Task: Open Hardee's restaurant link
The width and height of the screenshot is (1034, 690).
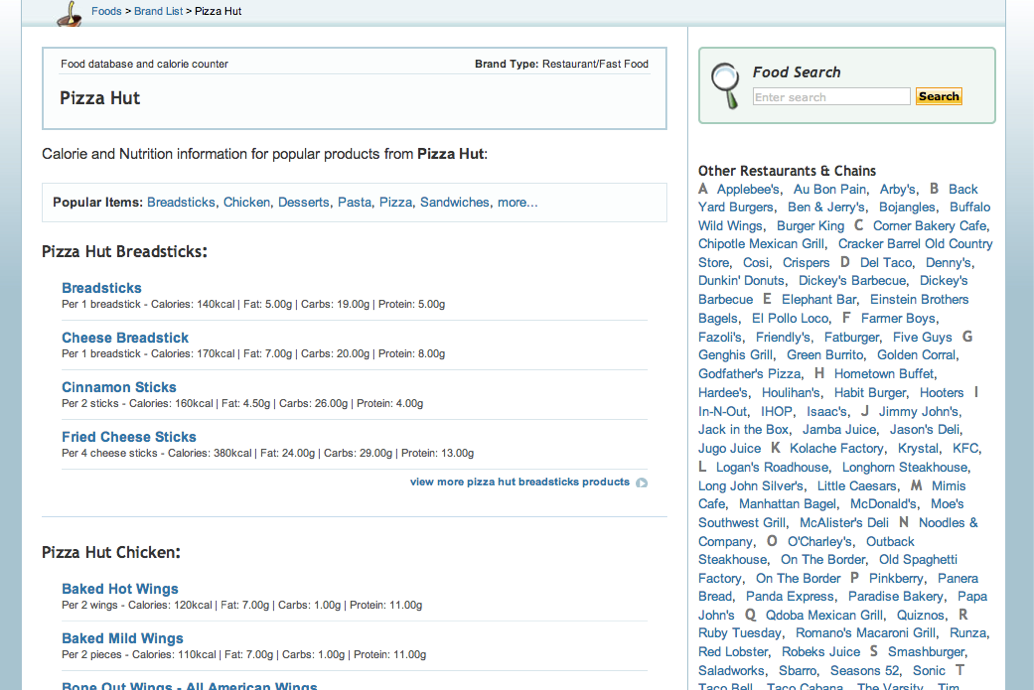Action: click(x=723, y=392)
